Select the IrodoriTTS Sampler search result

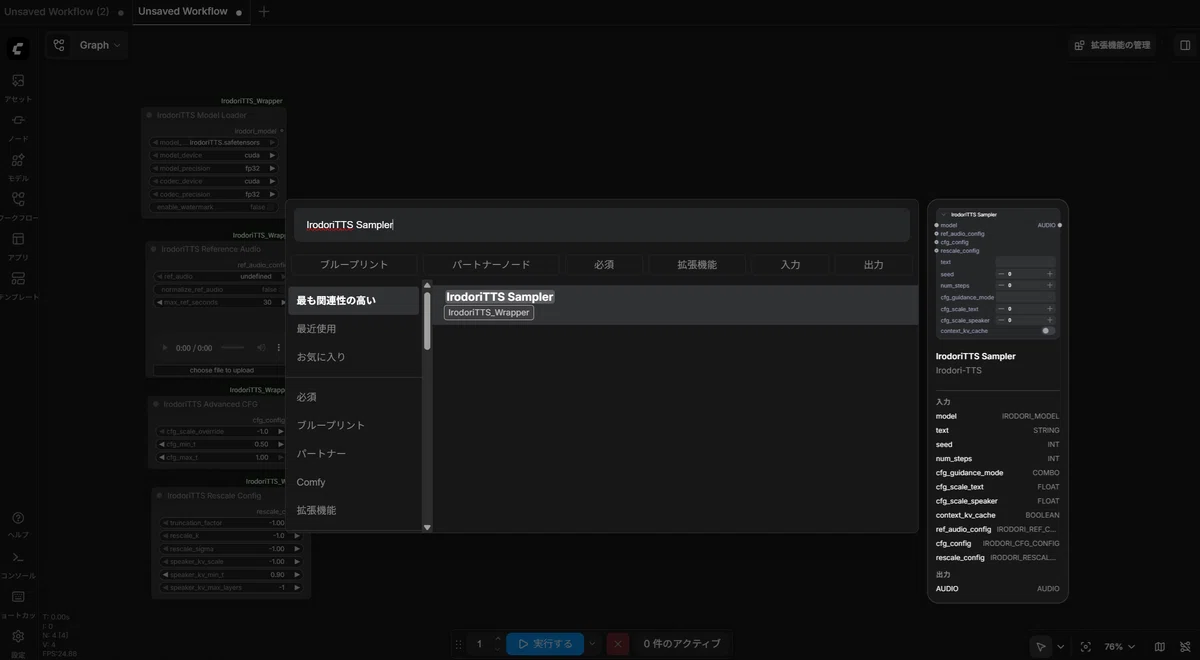(x=675, y=305)
